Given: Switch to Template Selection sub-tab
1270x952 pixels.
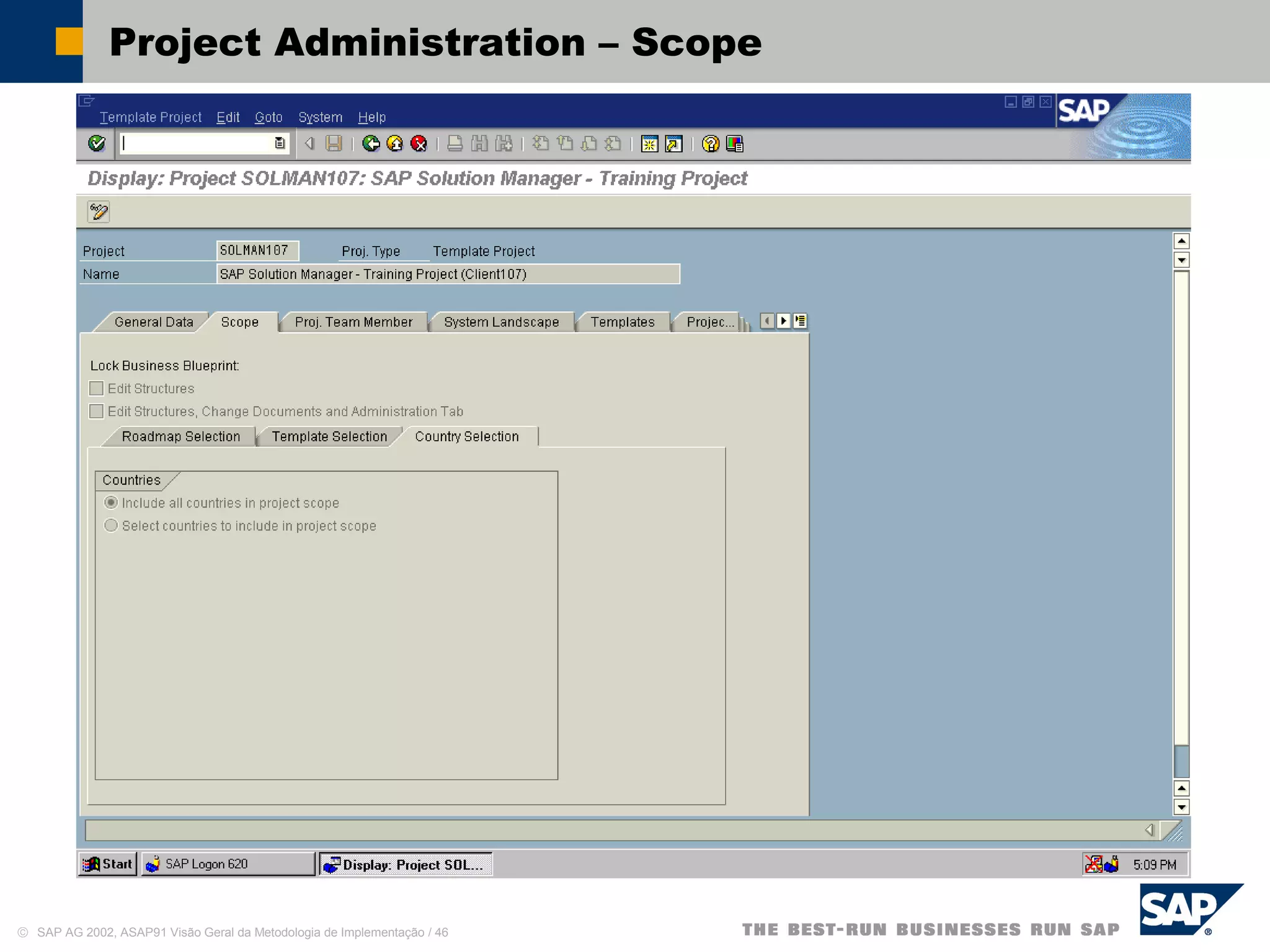Looking at the screenshot, I should (329, 437).
